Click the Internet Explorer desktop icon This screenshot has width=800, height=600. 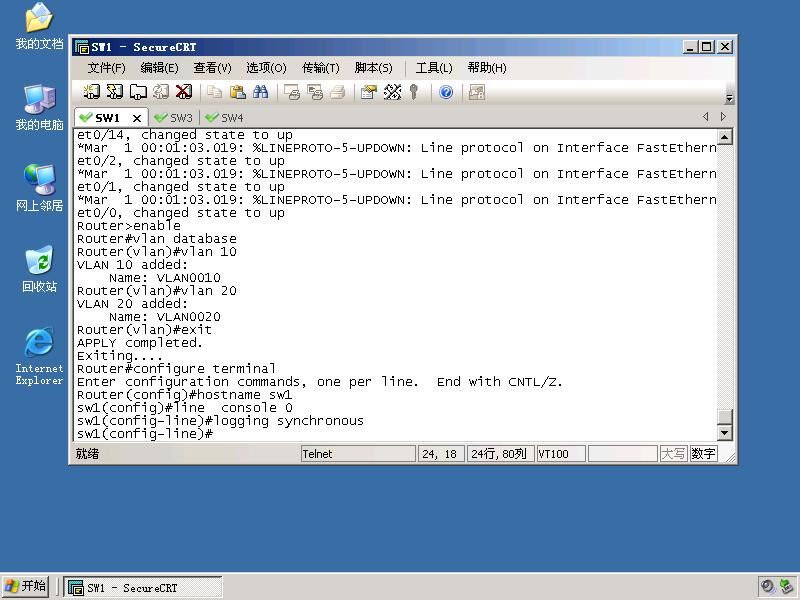[39, 356]
